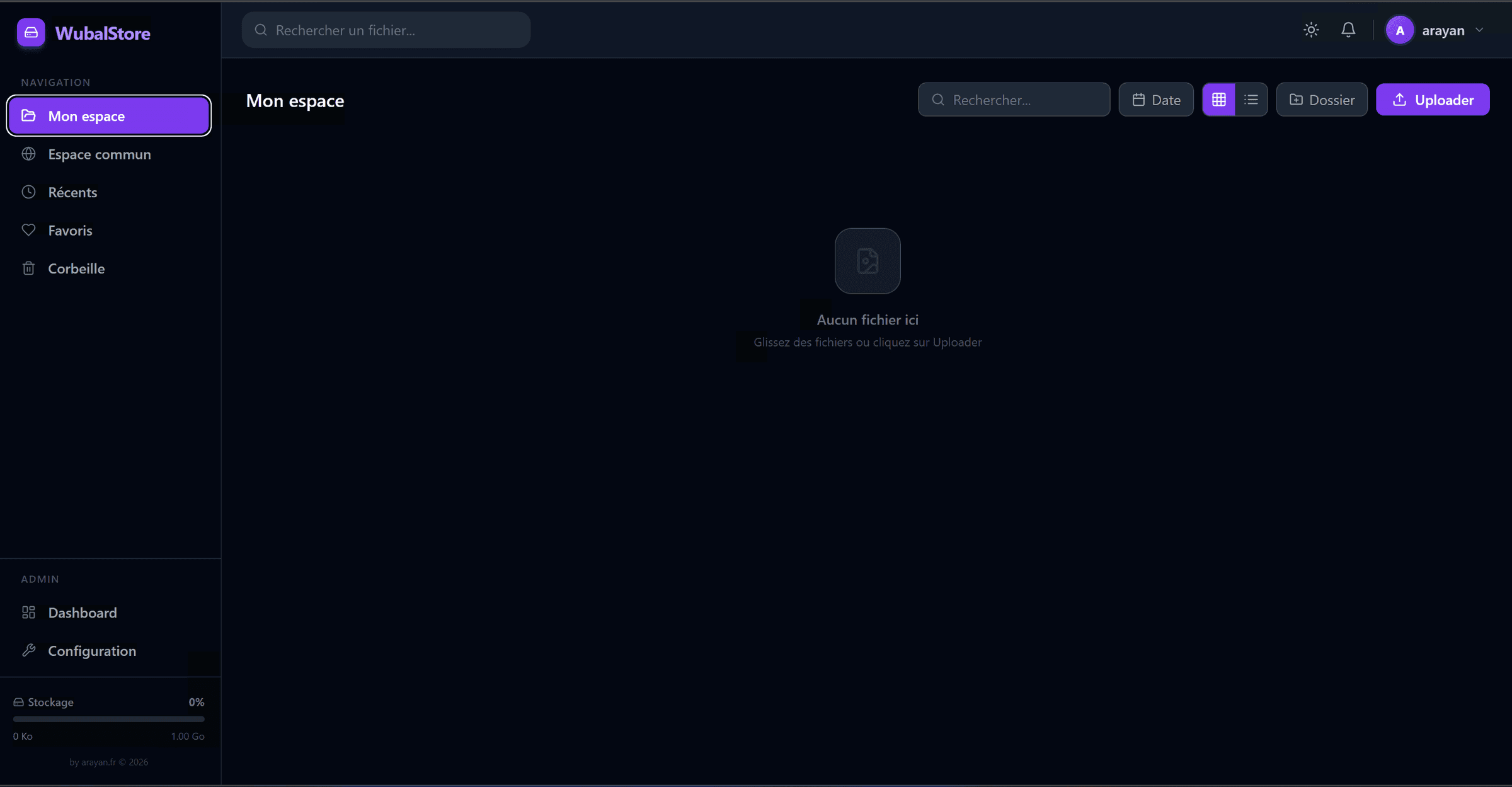Click the grid icon beside Dashboard

28,612
